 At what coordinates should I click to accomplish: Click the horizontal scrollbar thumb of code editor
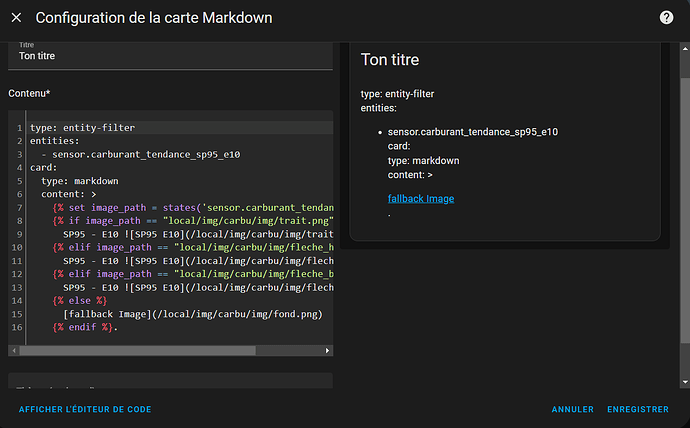click(137, 351)
